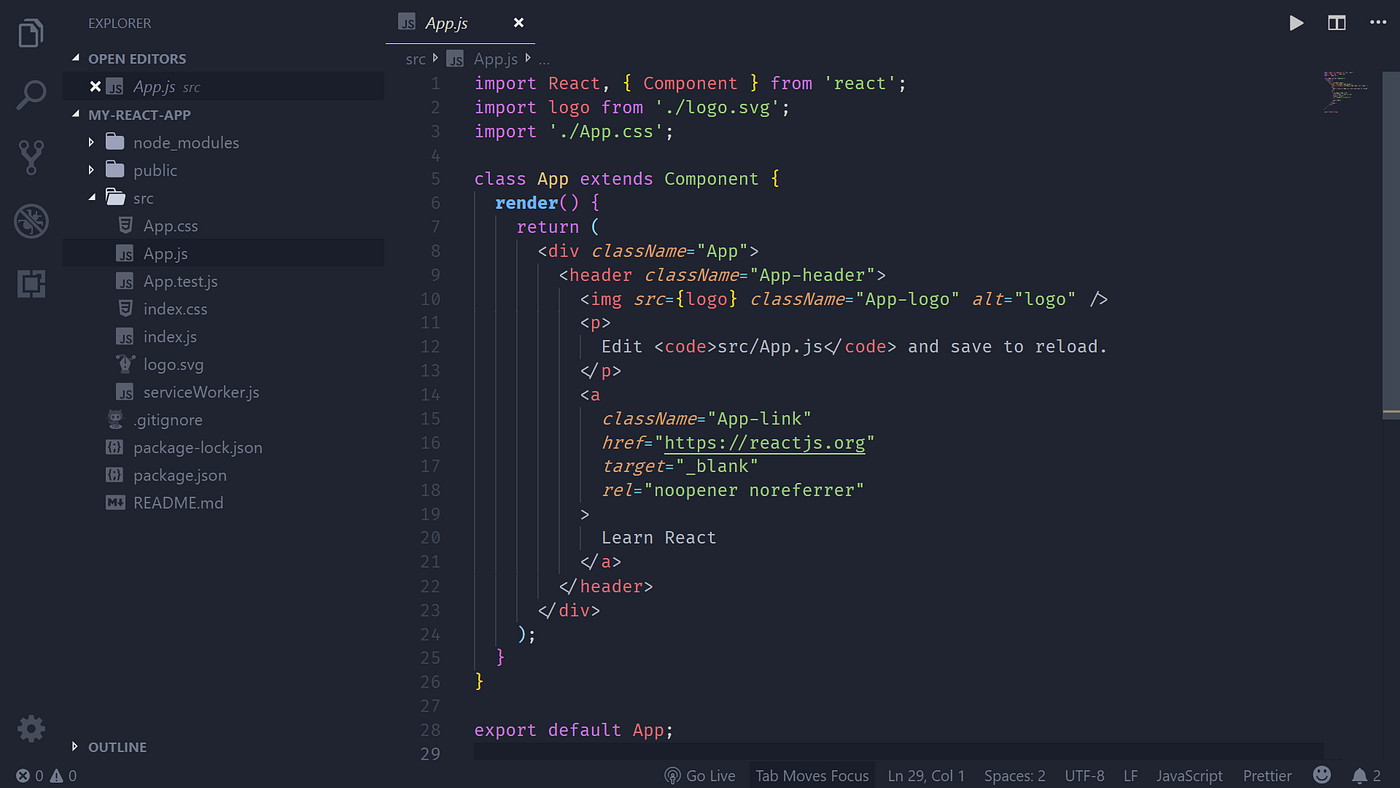The image size is (1400, 788).
Task: Send feedback with the smiley icon
Action: click(1321, 775)
